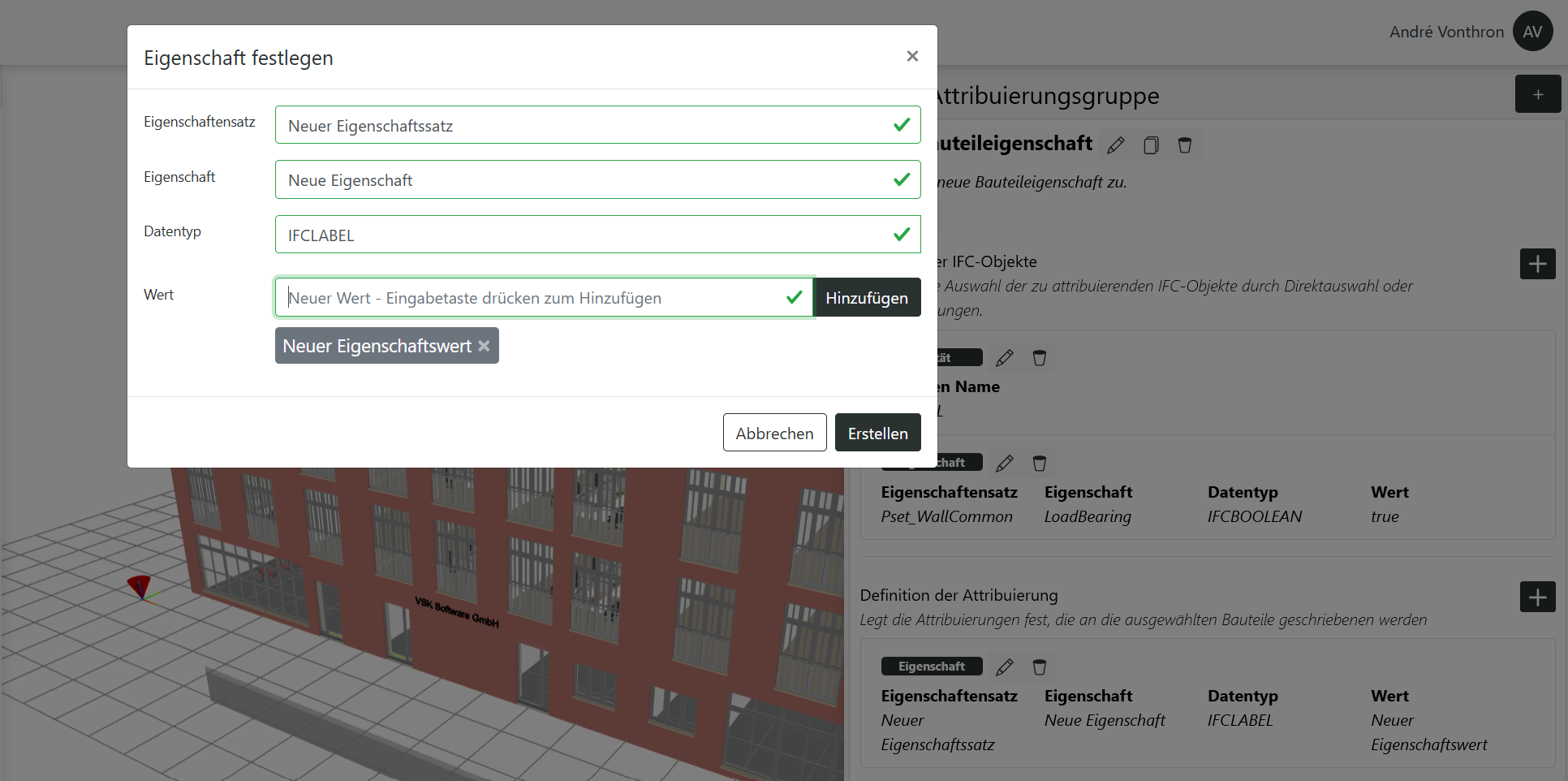The height and width of the screenshot is (781, 1568).
Task: Close the Eigenschaft festlegen dialog
Action: tap(912, 56)
